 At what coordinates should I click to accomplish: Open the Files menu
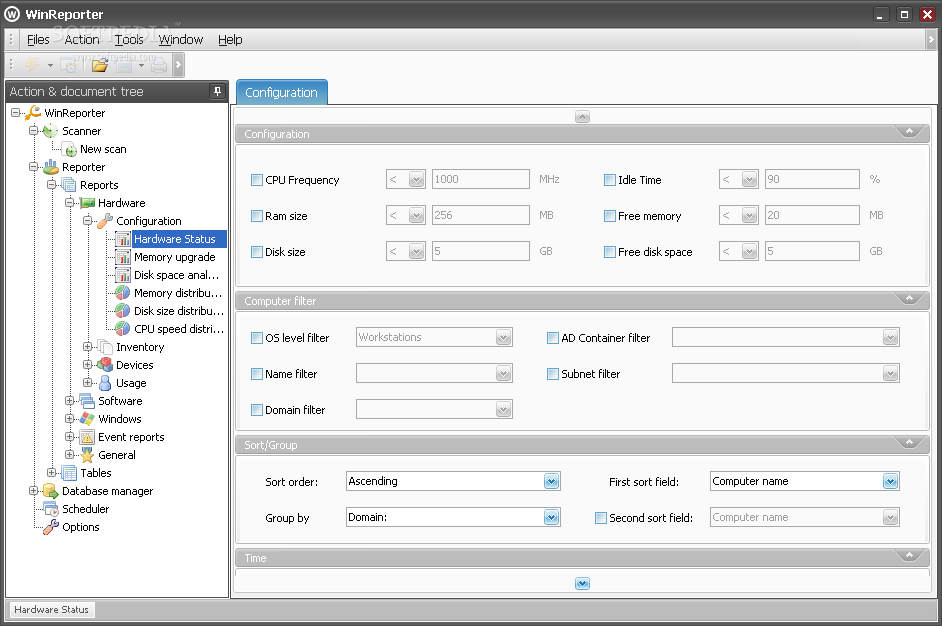38,40
